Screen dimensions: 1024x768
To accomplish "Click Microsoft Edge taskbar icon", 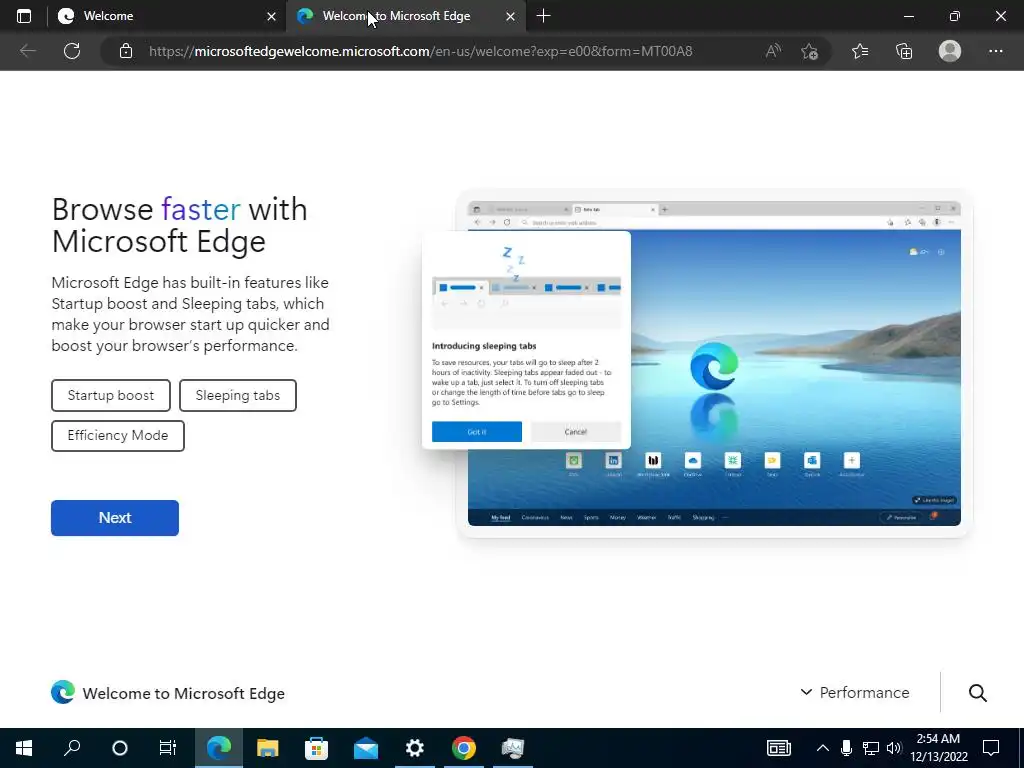I will [219, 748].
